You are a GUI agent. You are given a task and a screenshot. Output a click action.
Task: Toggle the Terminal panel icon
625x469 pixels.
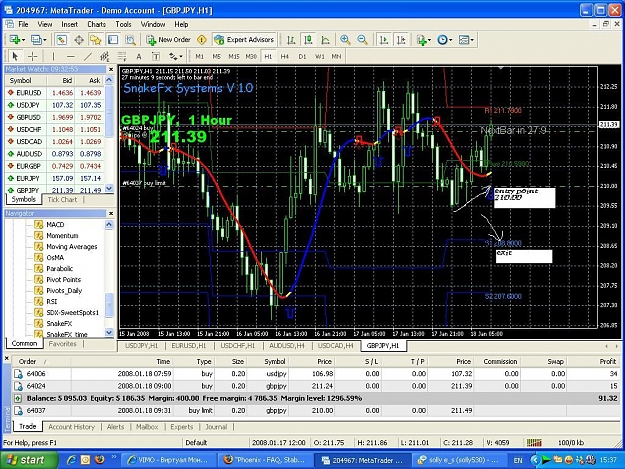[113, 40]
